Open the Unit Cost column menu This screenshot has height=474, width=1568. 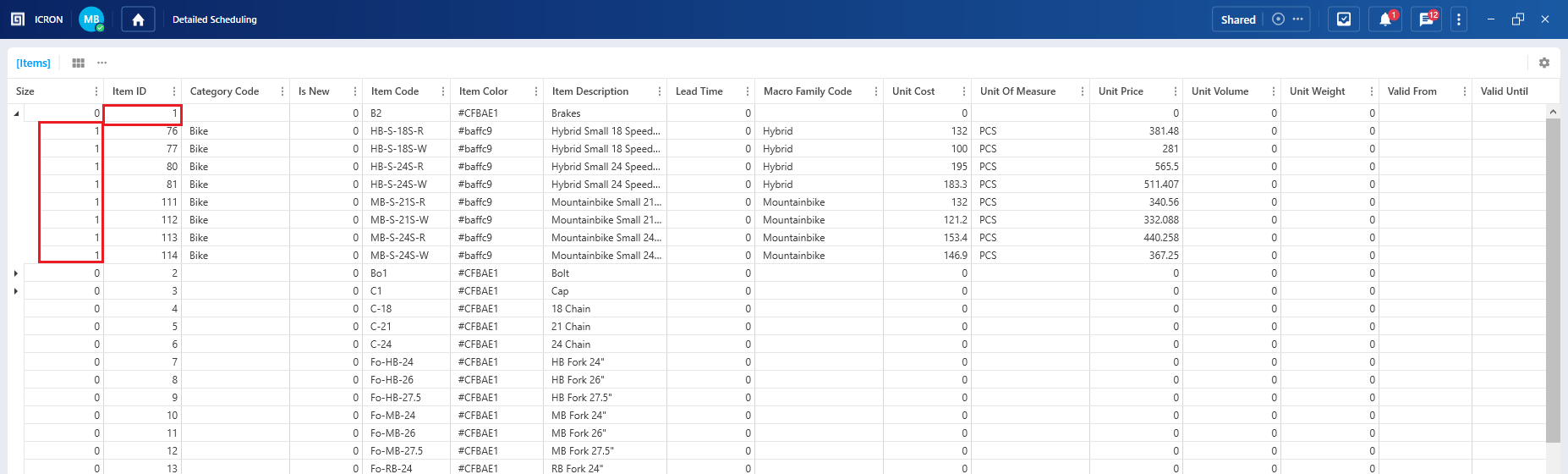[963, 91]
